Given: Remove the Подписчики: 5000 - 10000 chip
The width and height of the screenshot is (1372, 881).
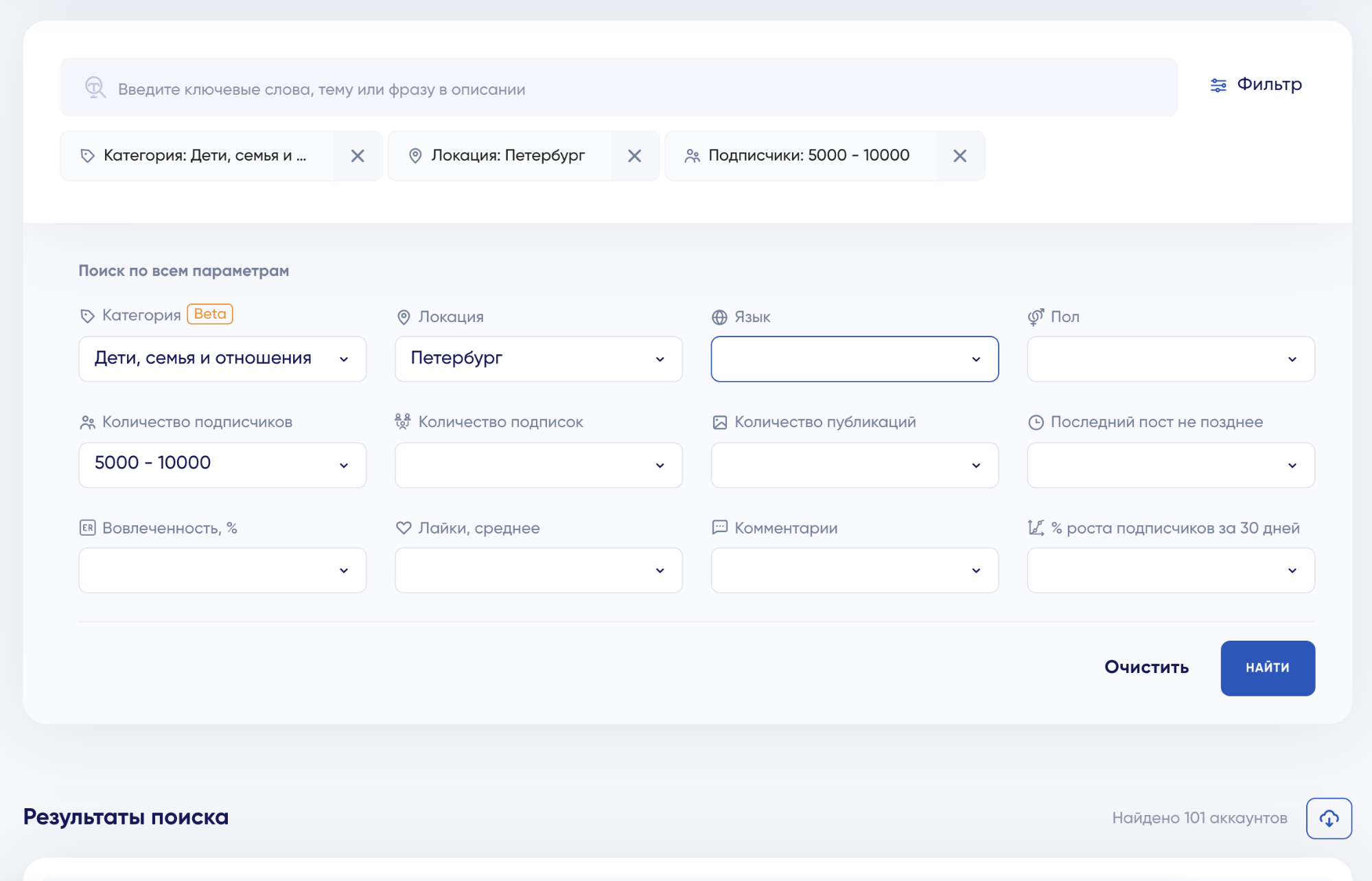Looking at the screenshot, I should [960, 156].
